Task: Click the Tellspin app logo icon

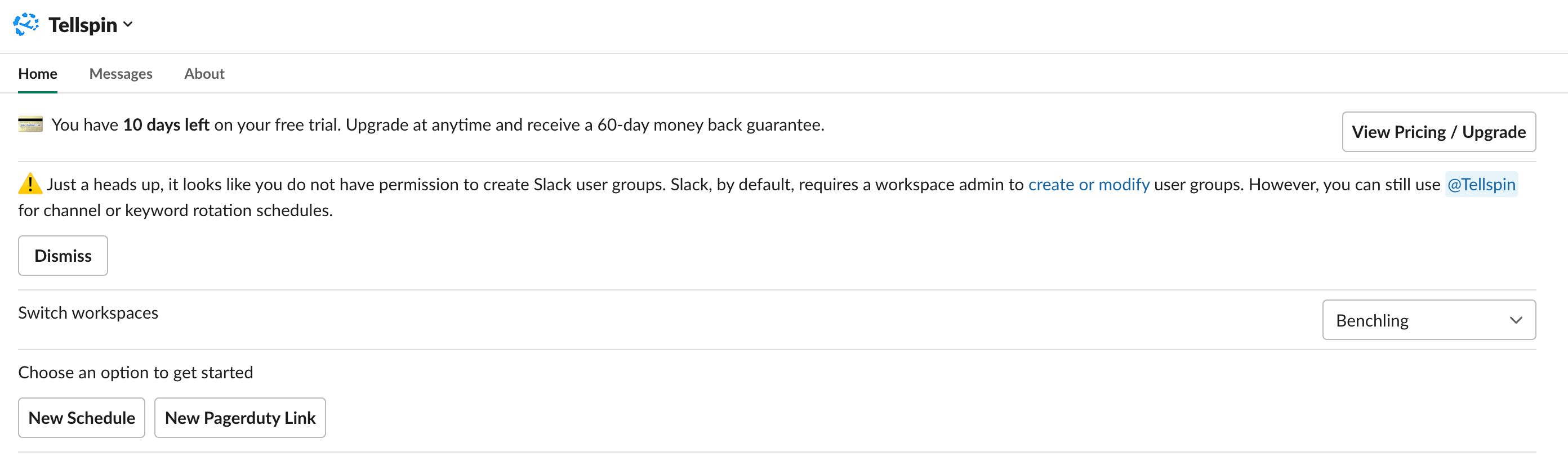Action: point(25,24)
